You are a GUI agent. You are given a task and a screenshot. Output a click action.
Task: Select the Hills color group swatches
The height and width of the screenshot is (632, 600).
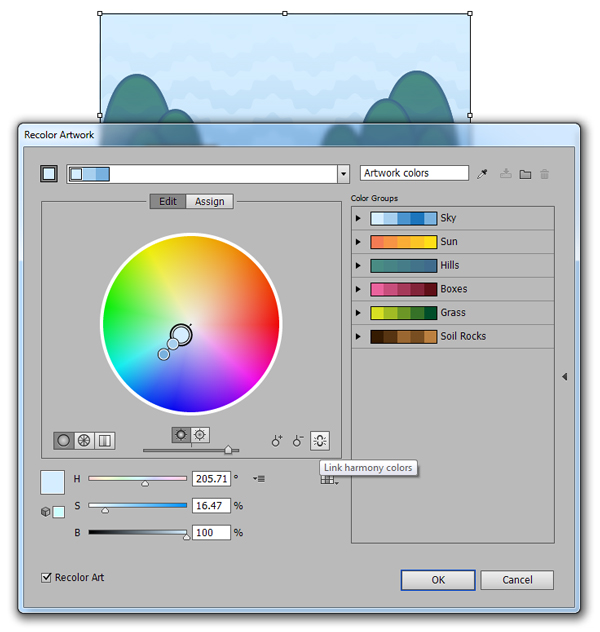[404, 265]
